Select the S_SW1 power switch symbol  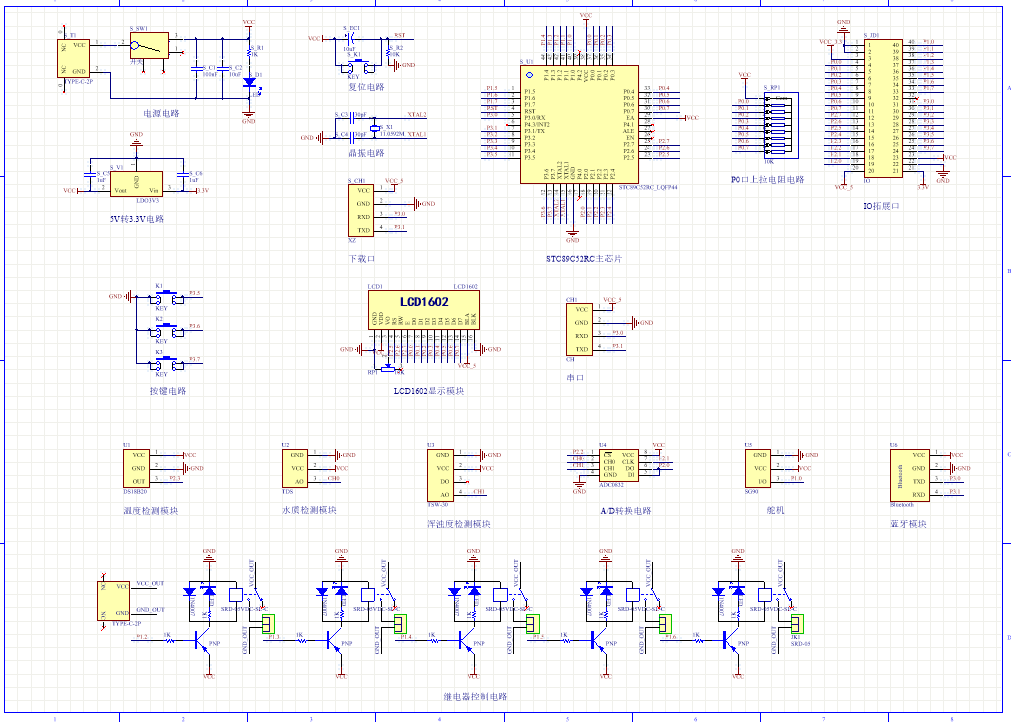coord(150,45)
